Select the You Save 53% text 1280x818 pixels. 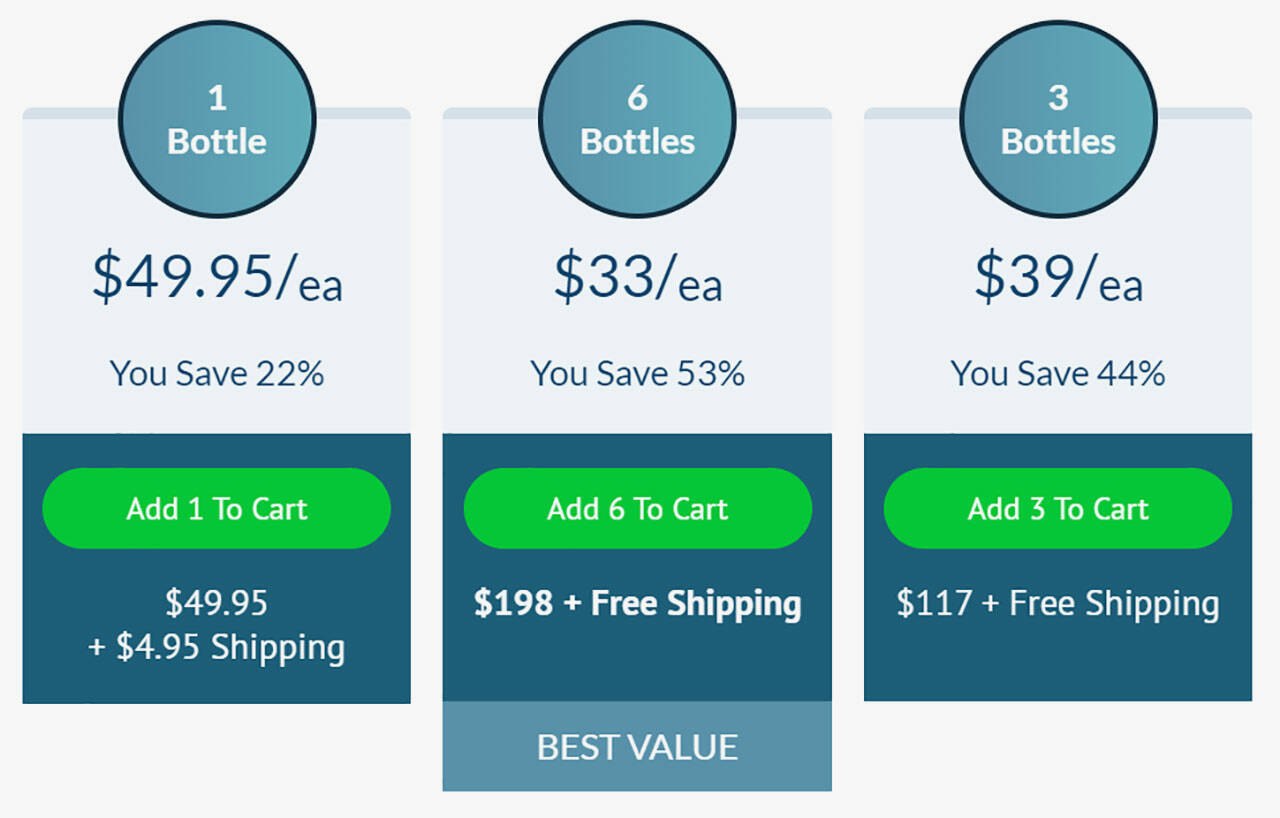(637, 374)
